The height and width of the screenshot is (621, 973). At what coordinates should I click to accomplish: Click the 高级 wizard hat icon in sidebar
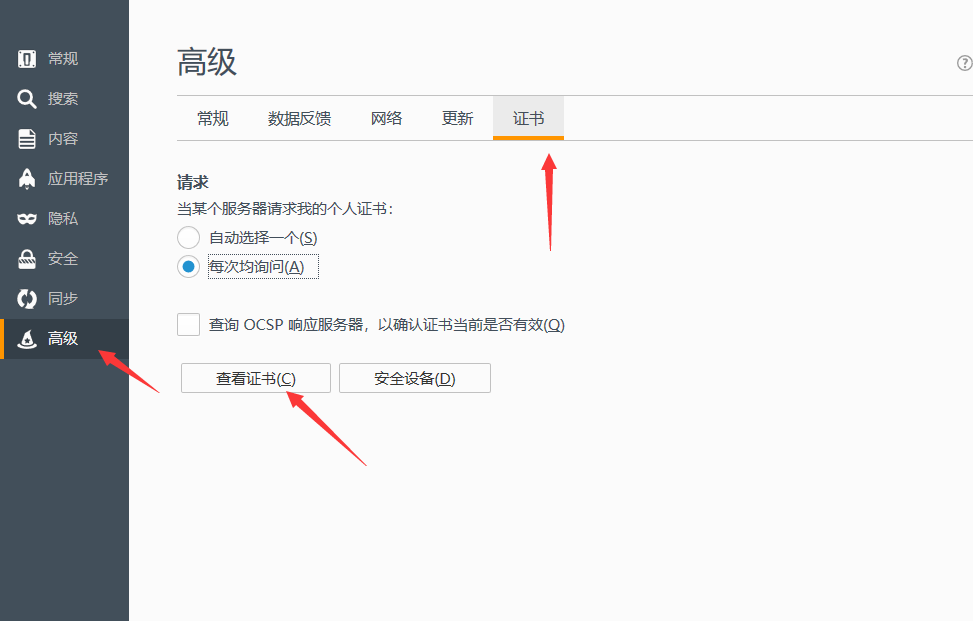click(27, 339)
